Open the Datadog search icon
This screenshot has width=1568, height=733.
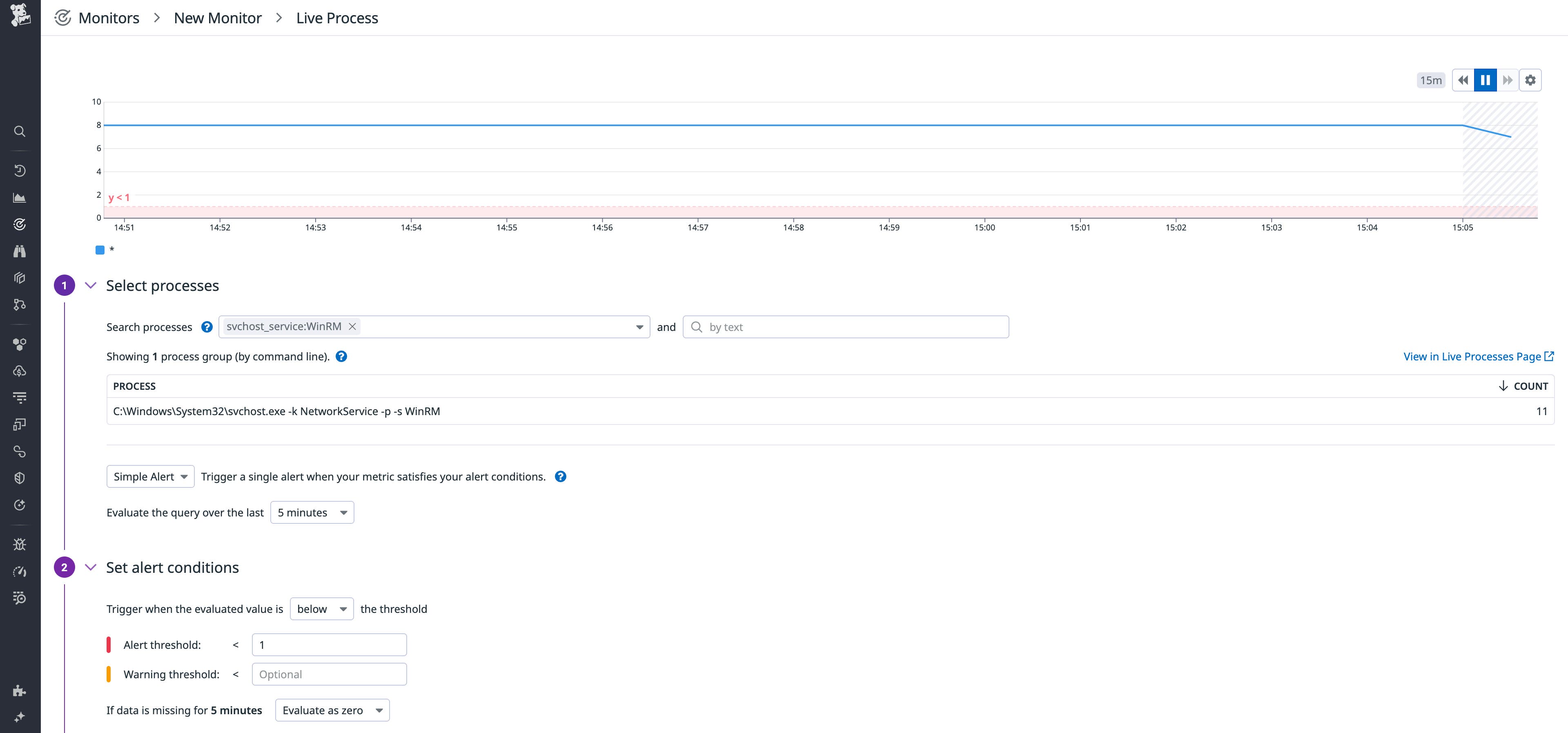[20, 131]
